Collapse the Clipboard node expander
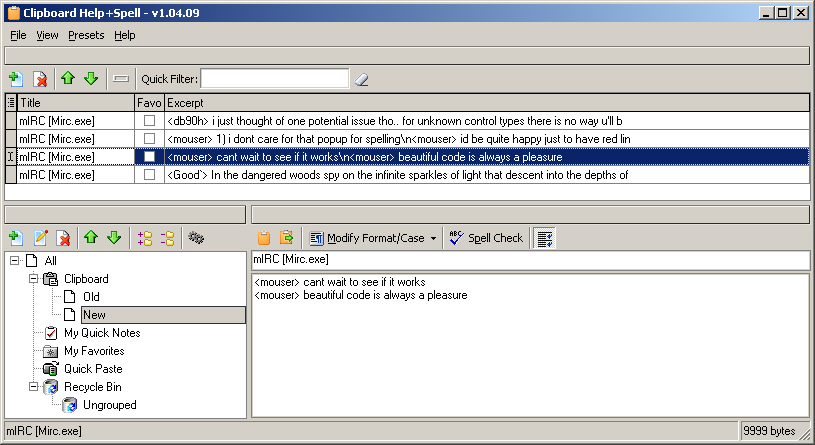 [33, 279]
